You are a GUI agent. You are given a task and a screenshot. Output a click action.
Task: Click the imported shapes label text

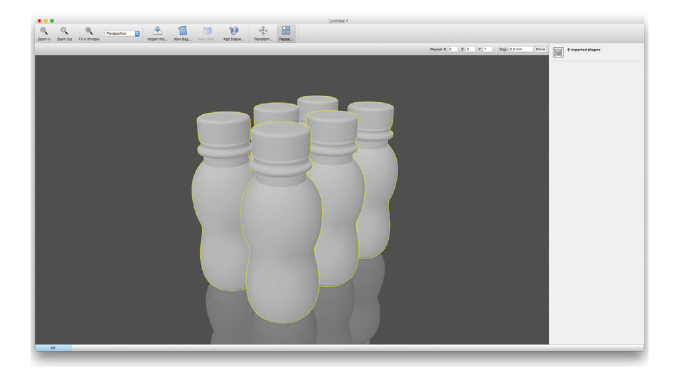point(584,50)
